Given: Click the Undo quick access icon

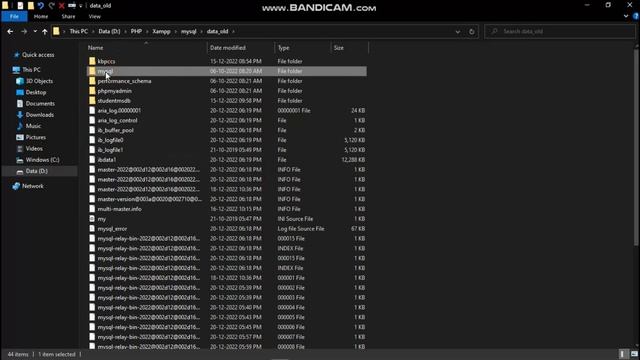Looking at the screenshot, I should [x=40, y=6].
